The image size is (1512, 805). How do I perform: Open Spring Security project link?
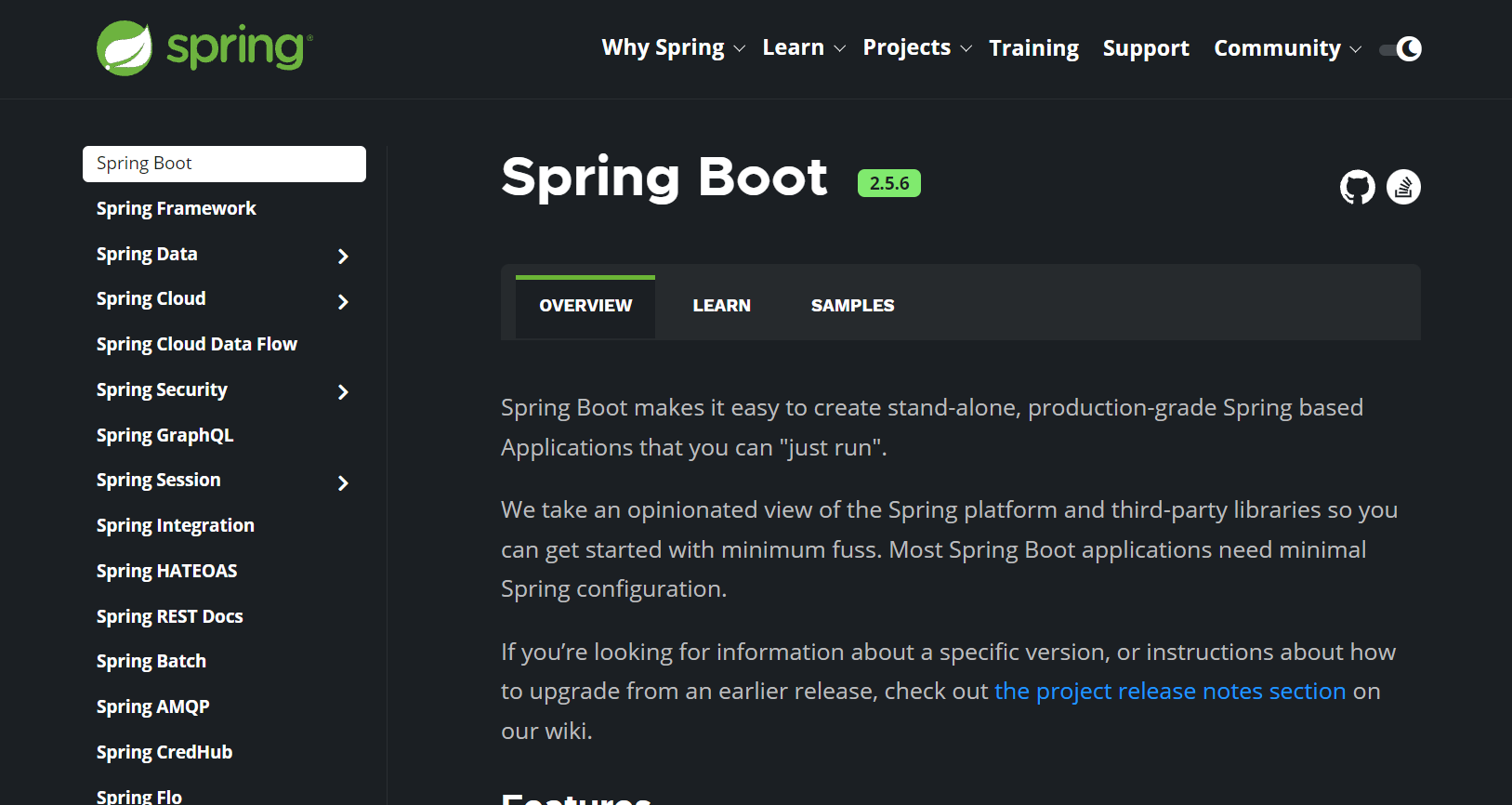pos(162,389)
